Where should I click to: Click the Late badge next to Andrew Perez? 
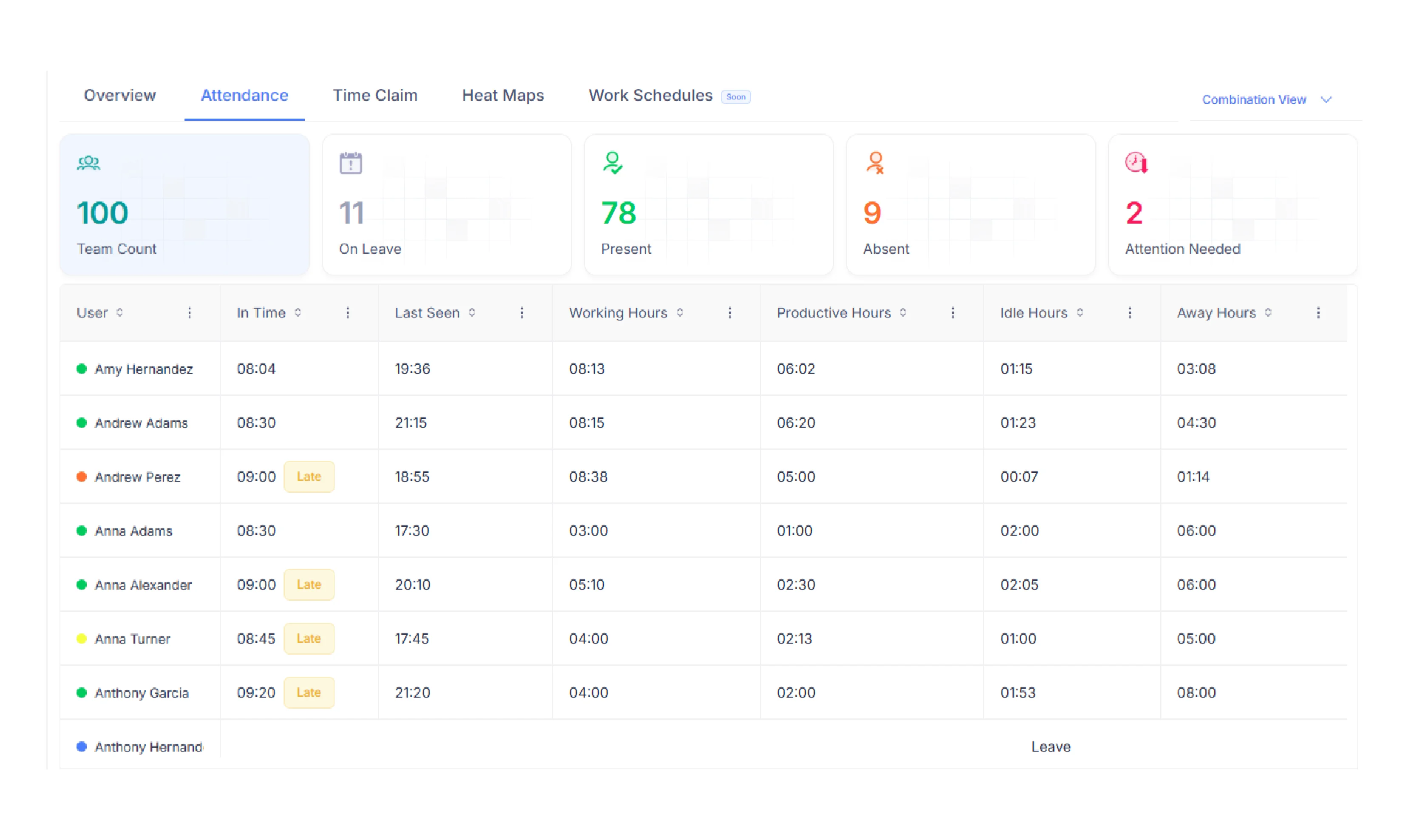pyautogui.click(x=309, y=476)
